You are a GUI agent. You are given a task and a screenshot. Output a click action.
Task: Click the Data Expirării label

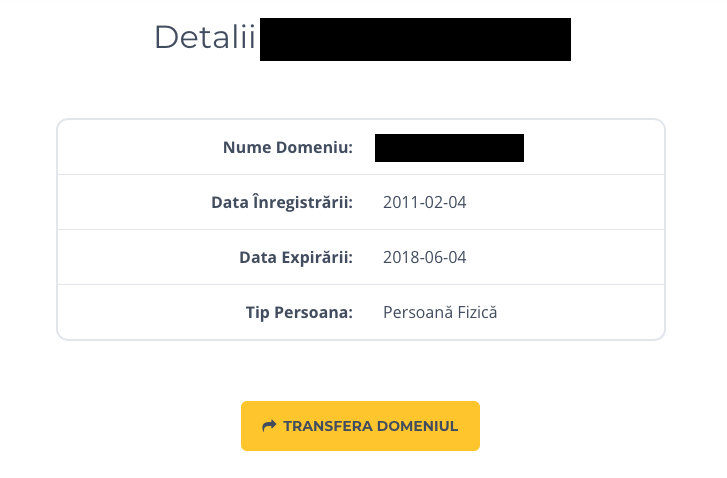pos(296,258)
